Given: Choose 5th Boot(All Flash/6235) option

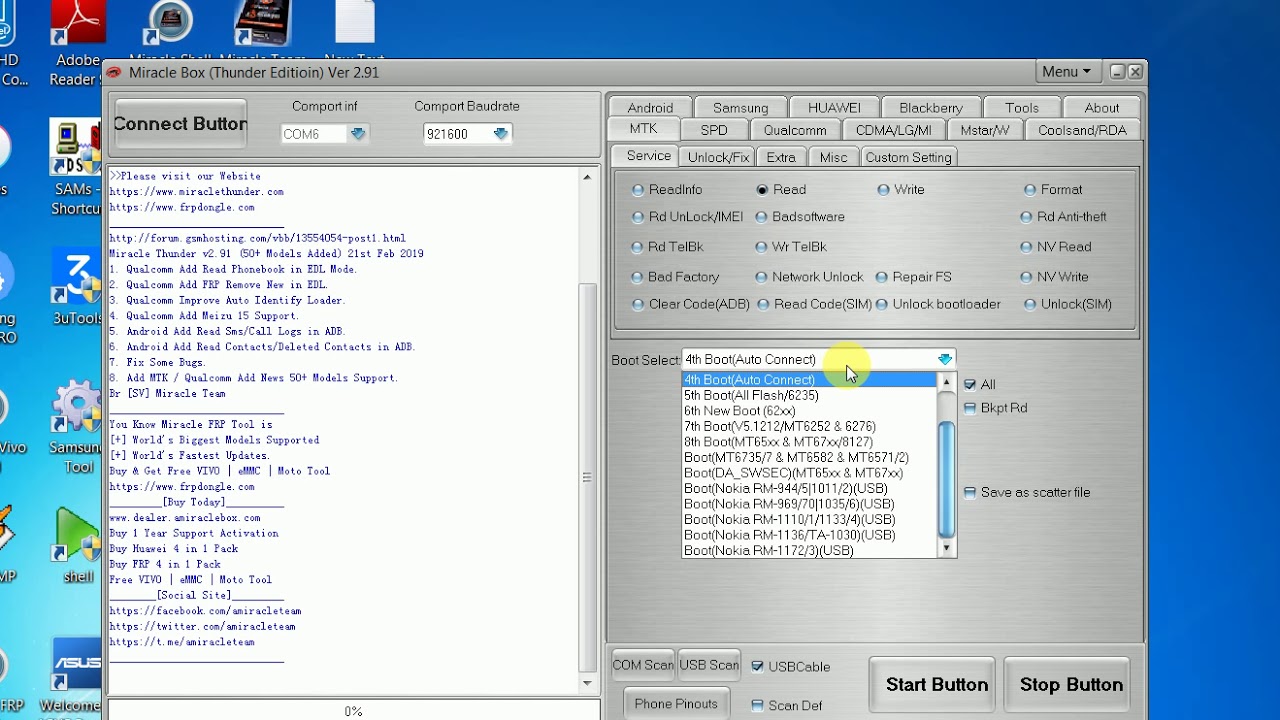Looking at the screenshot, I should click(809, 395).
